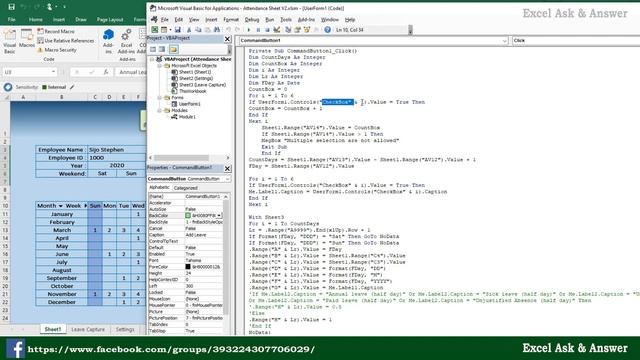
Task: Click the ForeColor black color swatch
Action: pyautogui.click(x=188, y=267)
